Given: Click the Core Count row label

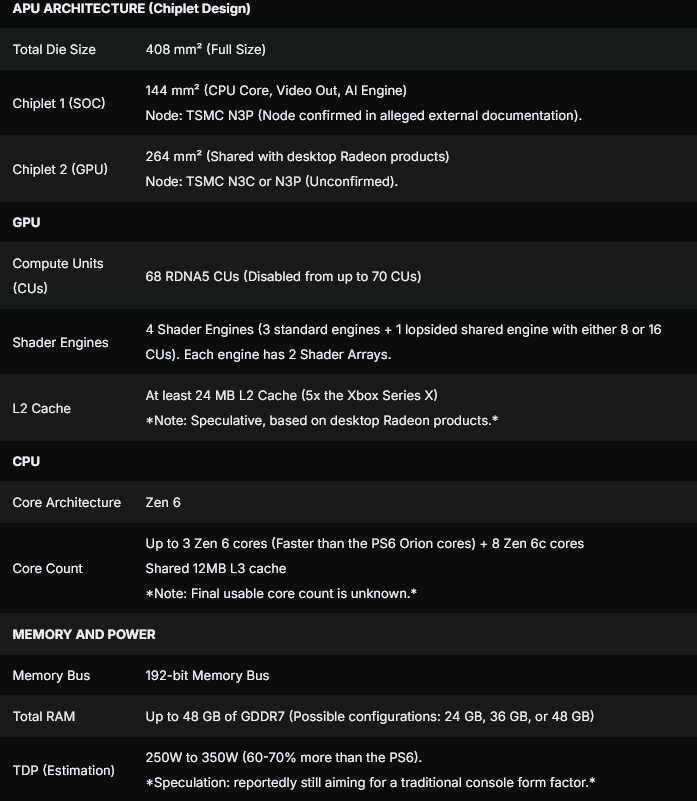Looking at the screenshot, I should (x=47, y=568).
